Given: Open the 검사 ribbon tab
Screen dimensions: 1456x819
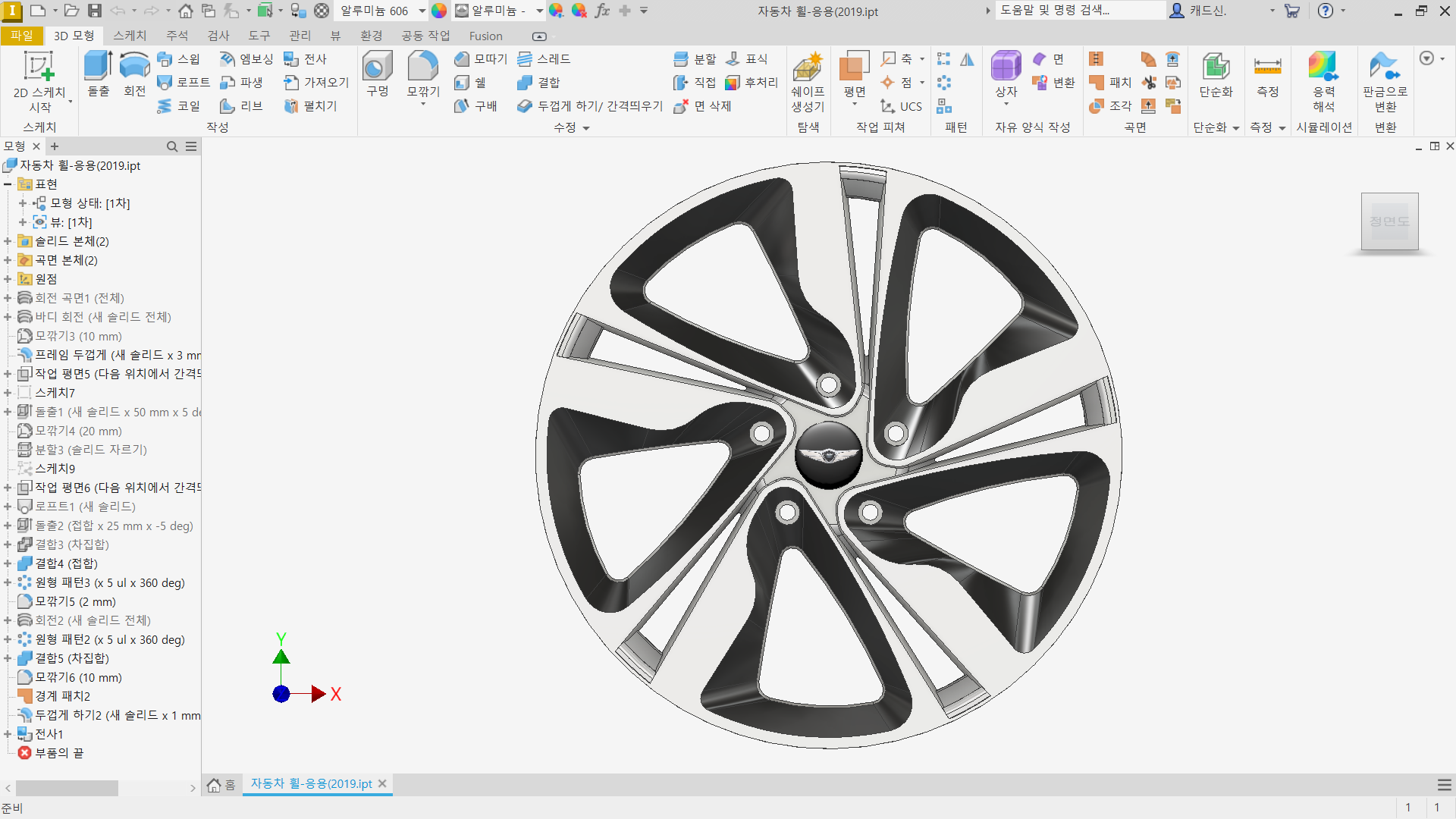Looking at the screenshot, I should 218,36.
